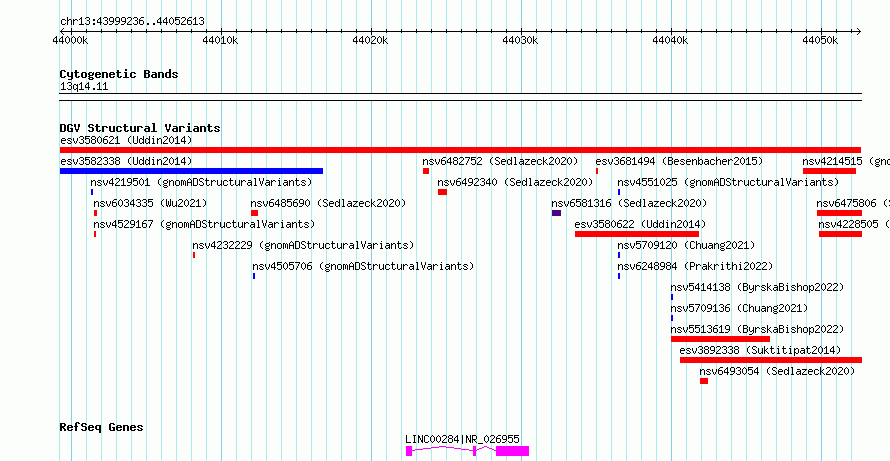Select the esv3580622 red variant bar

637,234
